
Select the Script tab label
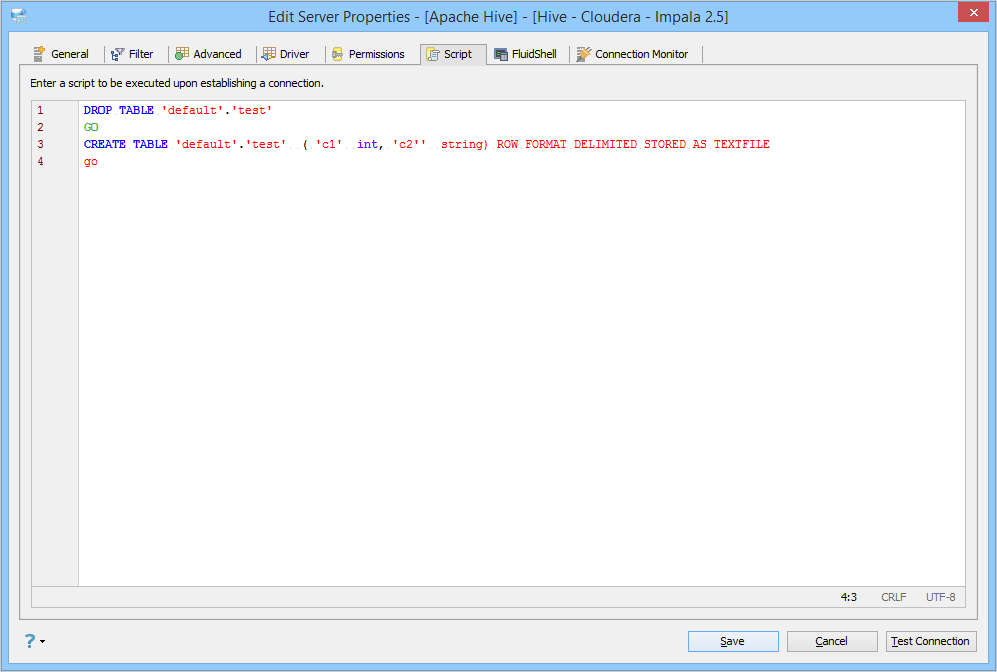pos(458,54)
